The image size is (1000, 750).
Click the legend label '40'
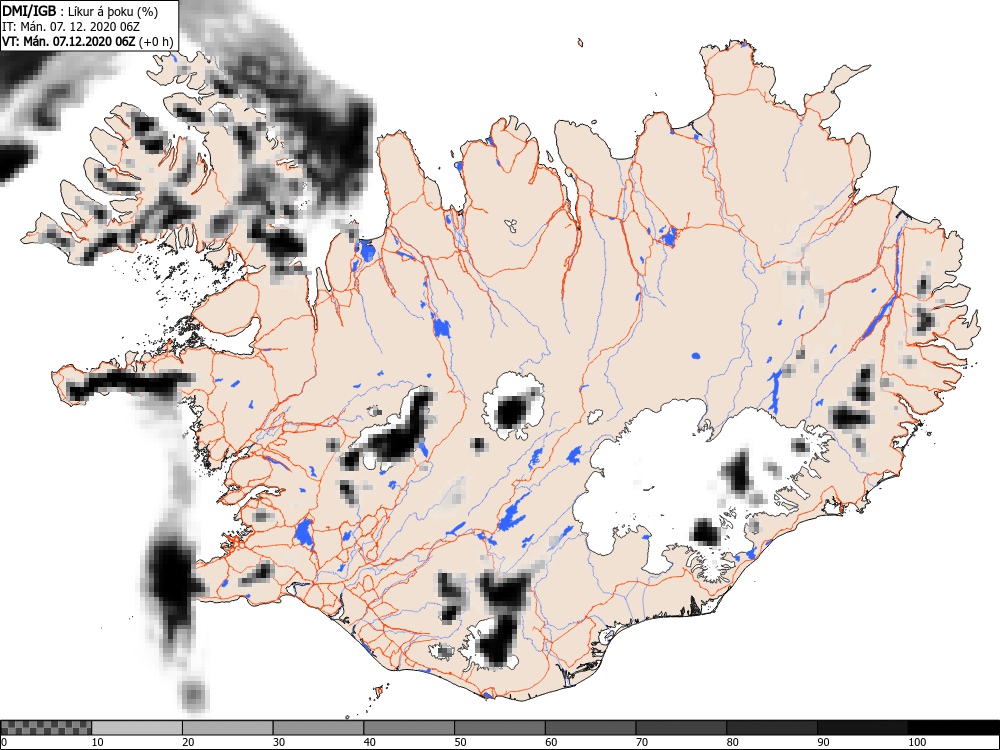(x=369, y=742)
